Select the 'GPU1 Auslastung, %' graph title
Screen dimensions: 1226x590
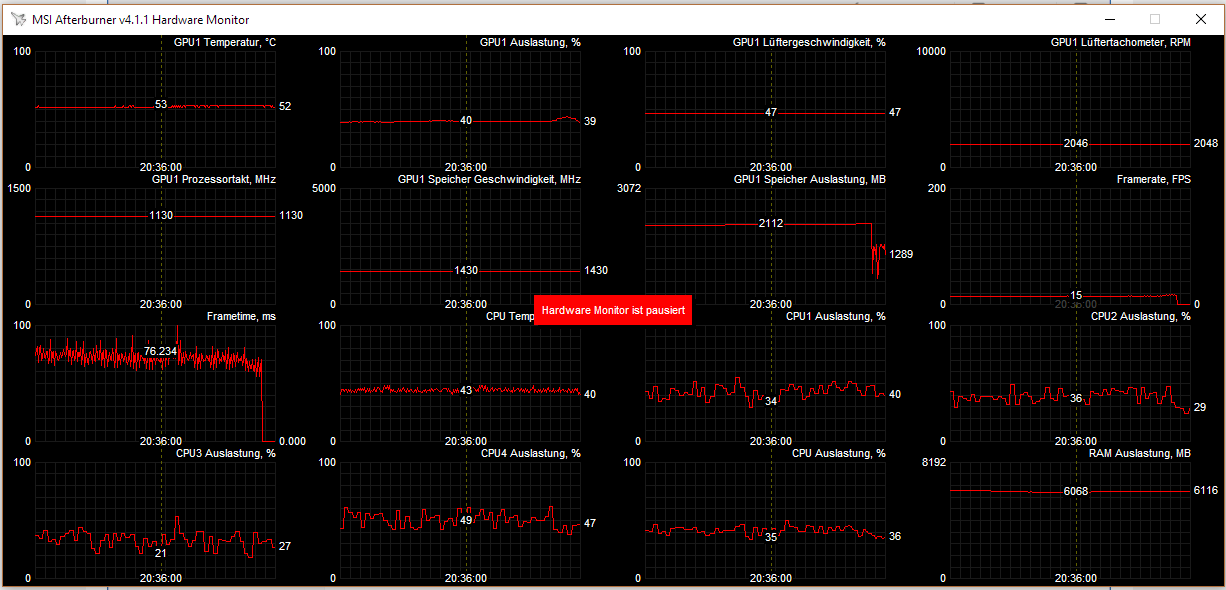click(x=530, y=43)
